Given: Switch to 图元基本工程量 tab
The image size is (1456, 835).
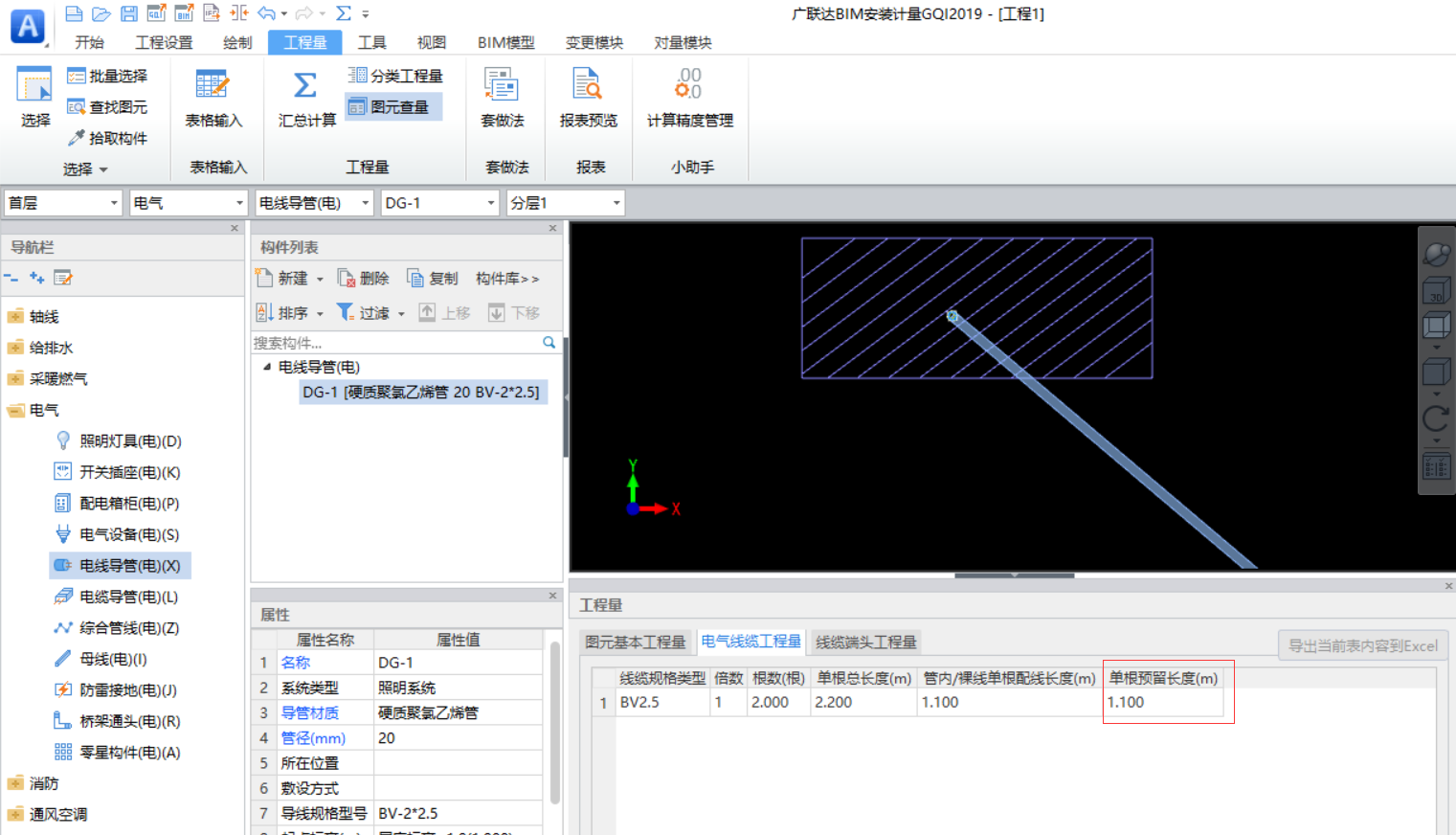Looking at the screenshot, I should (x=636, y=642).
